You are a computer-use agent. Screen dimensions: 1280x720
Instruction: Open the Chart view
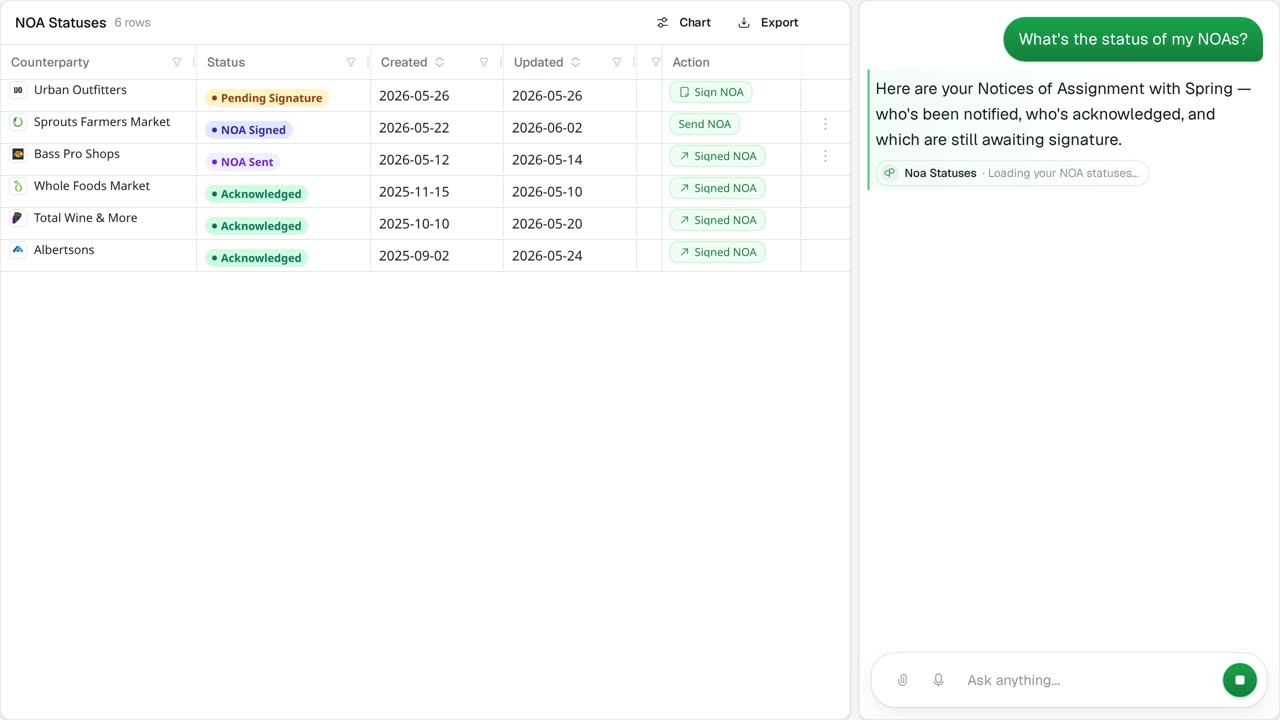(684, 22)
